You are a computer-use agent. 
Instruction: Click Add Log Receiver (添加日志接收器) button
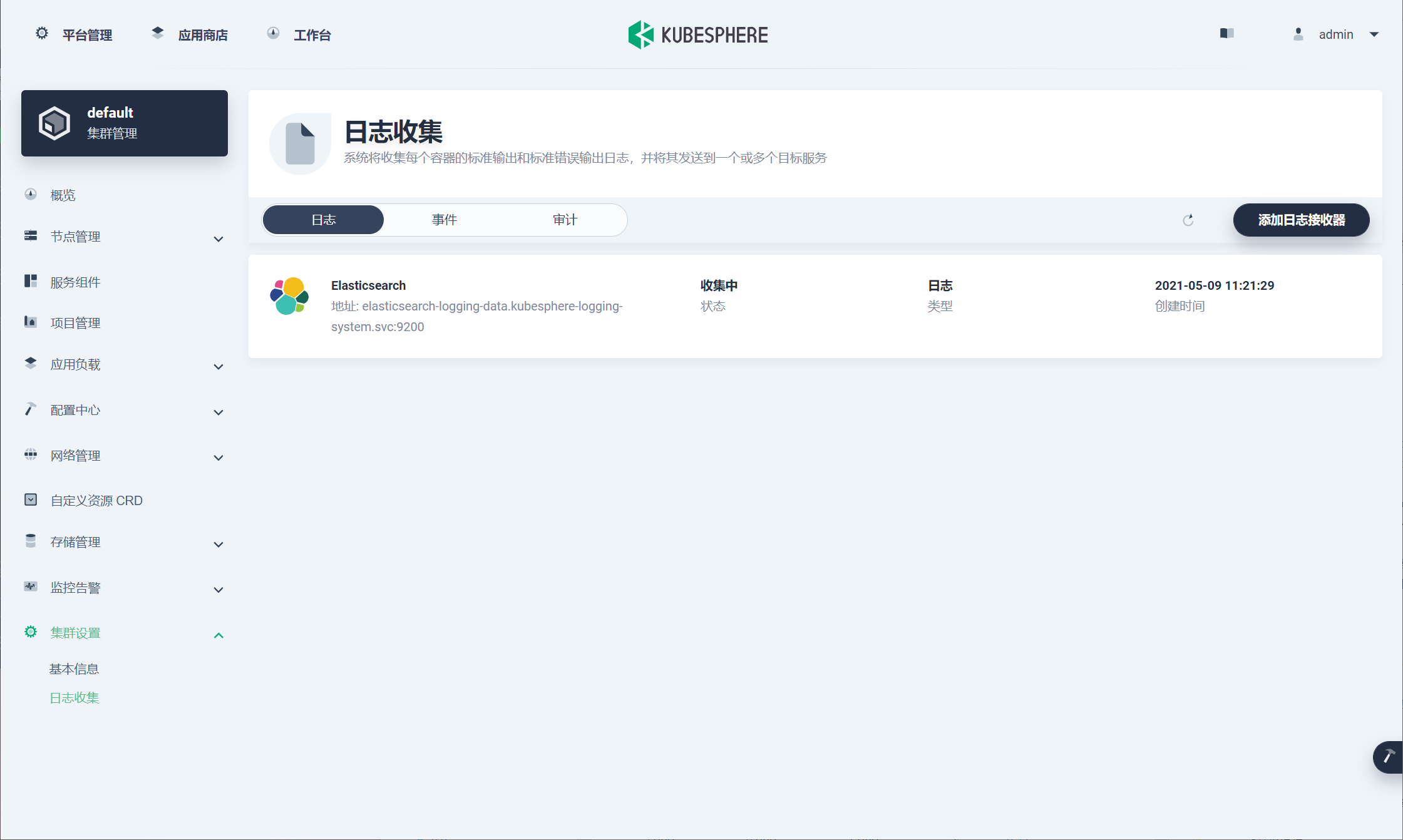1301,220
